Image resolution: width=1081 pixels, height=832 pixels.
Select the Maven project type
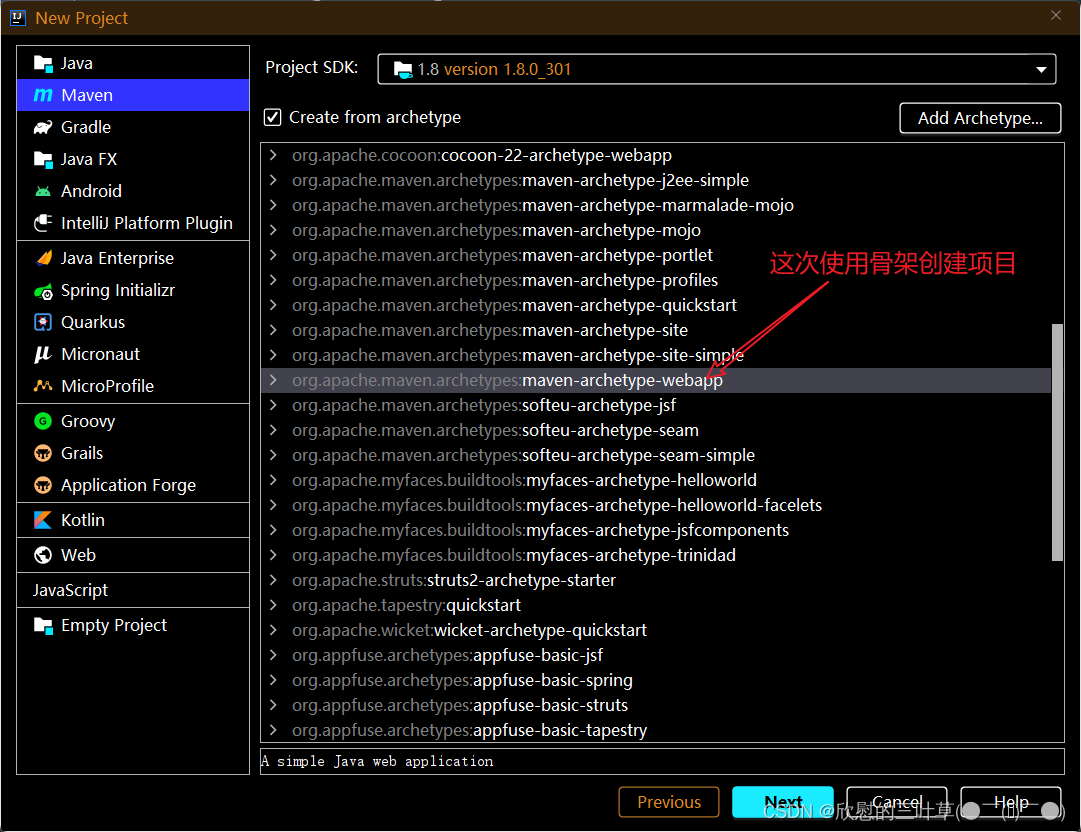pyautogui.click(x=133, y=95)
